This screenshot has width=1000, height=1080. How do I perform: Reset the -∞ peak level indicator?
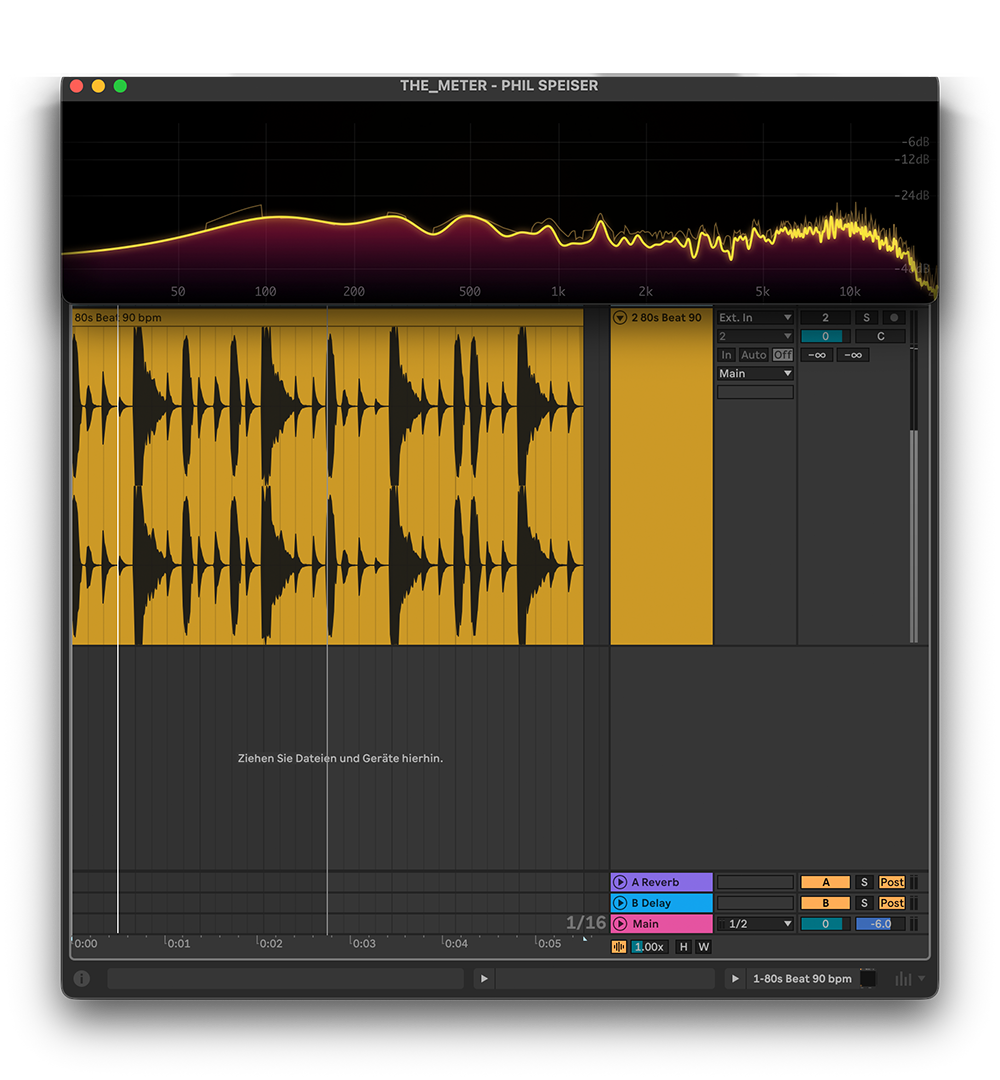(x=817, y=355)
